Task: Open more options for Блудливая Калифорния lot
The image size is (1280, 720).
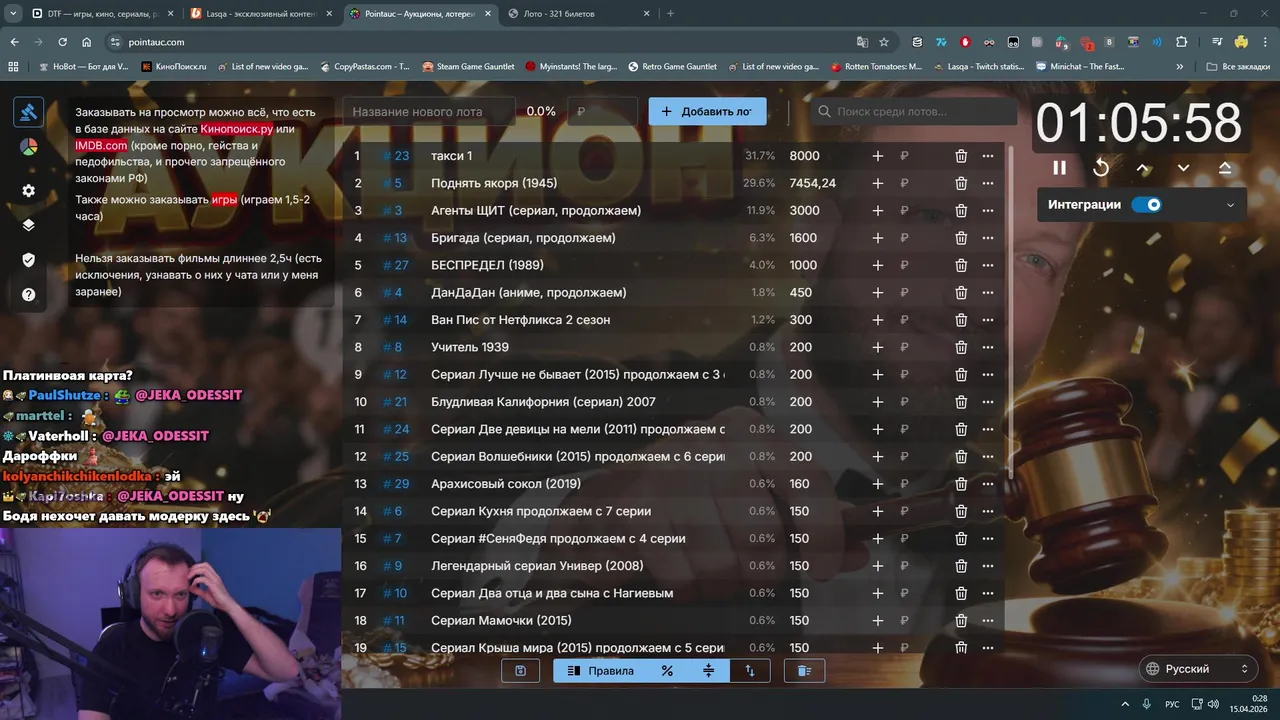Action: click(x=988, y=402)
